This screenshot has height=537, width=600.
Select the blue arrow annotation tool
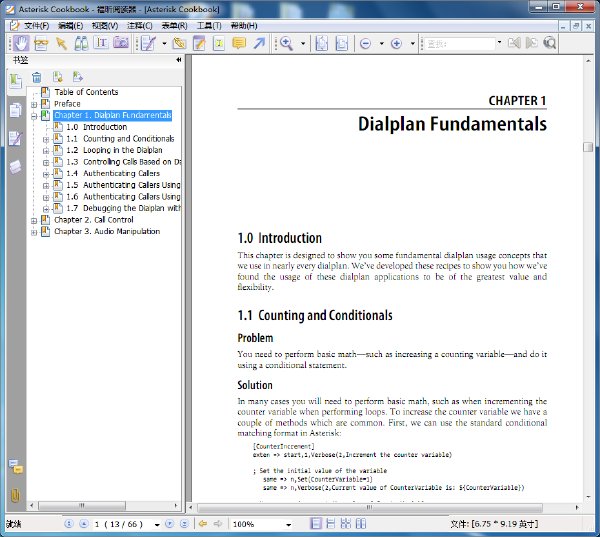(x=259, y=43)
